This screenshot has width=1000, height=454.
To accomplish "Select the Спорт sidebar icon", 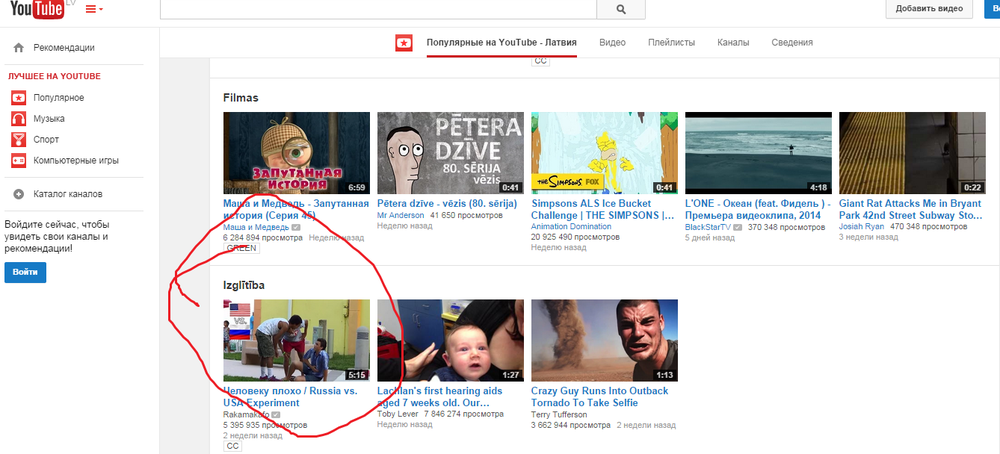I will pyautogui.click(x=18, y=140).
